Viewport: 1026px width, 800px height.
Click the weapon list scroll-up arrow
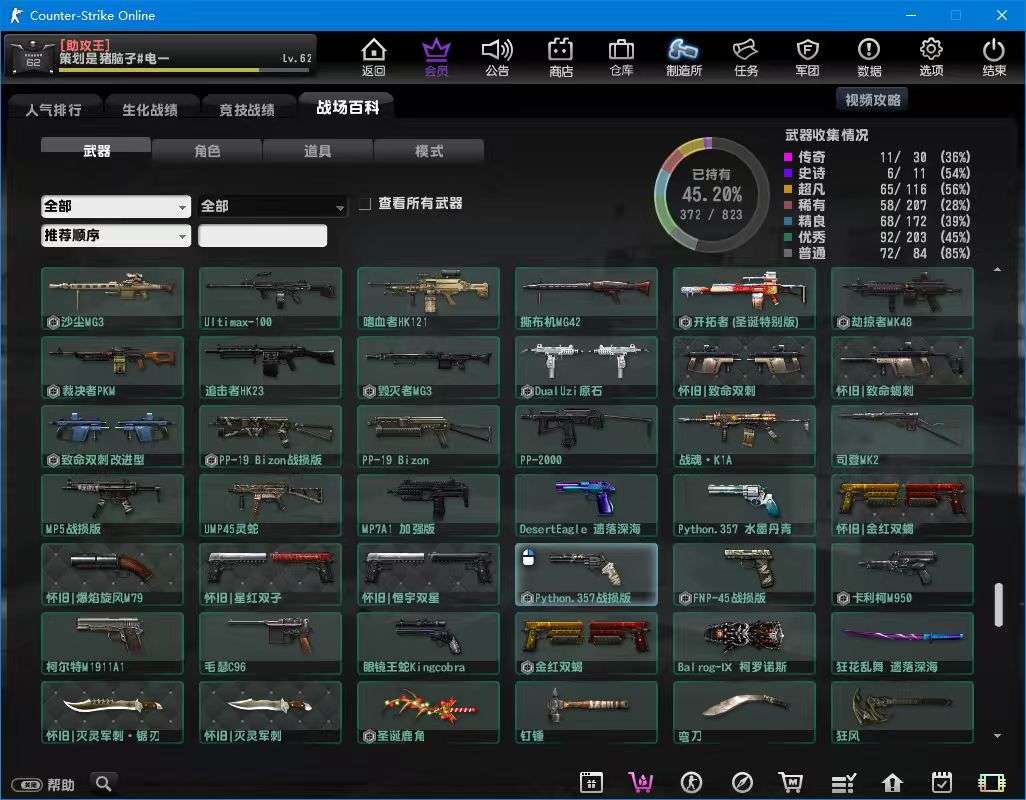(997, 269)
